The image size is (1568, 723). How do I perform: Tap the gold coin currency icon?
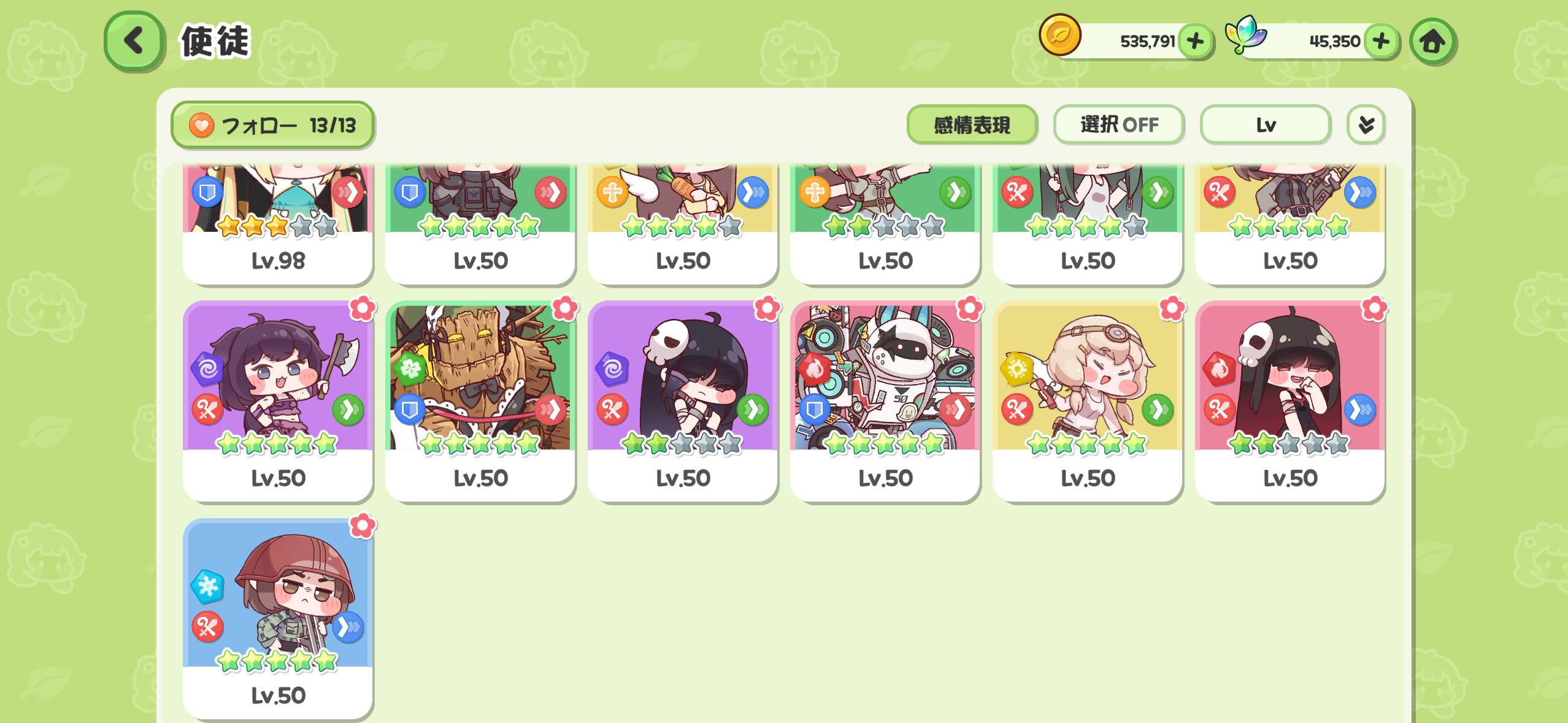(x=1059, y=36)
